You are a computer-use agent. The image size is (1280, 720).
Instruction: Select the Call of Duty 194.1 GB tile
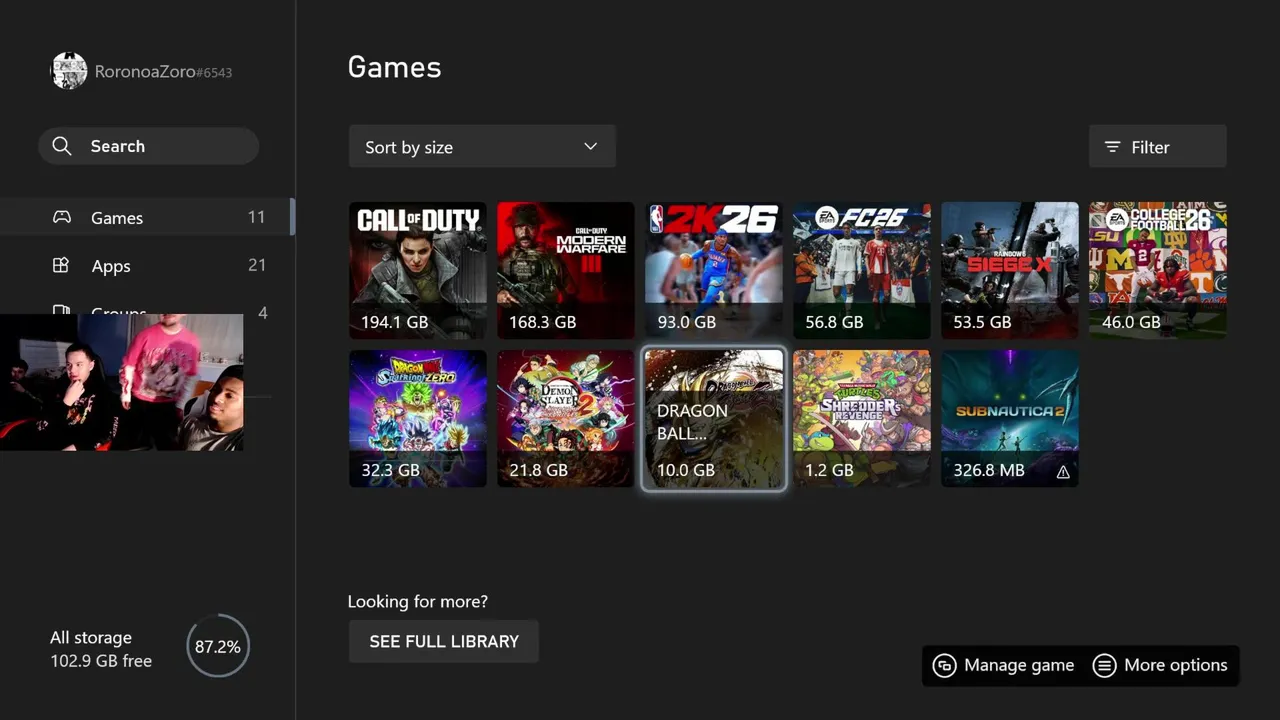[x=418, y=270]
